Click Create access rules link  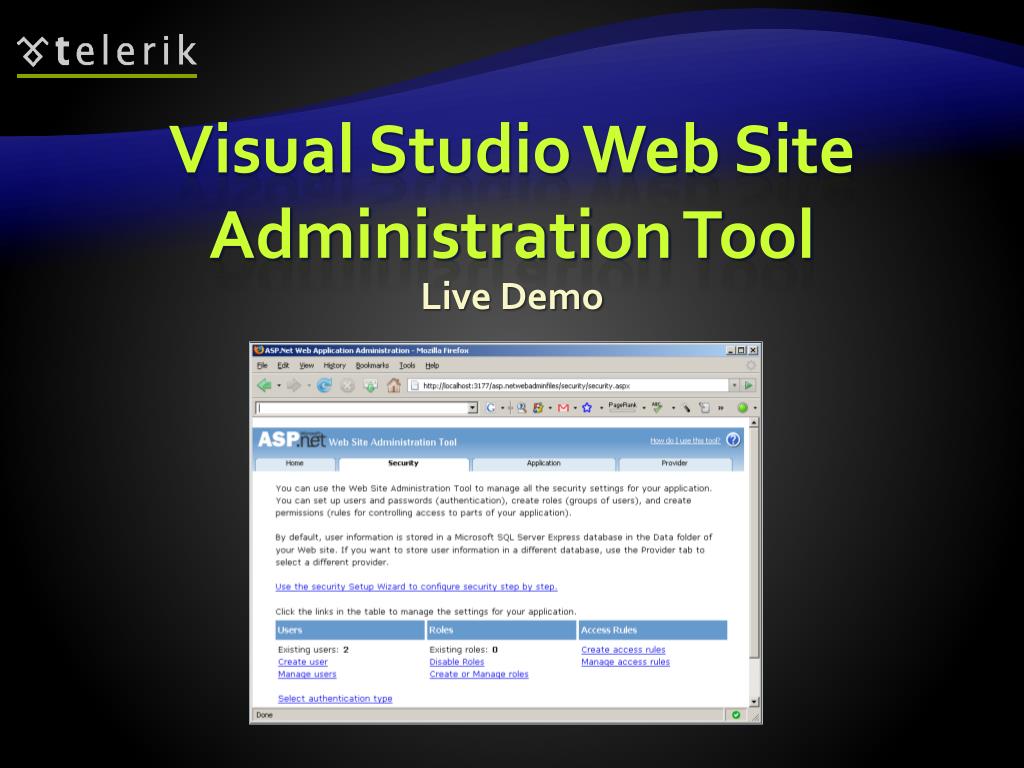tap(623, 650)
